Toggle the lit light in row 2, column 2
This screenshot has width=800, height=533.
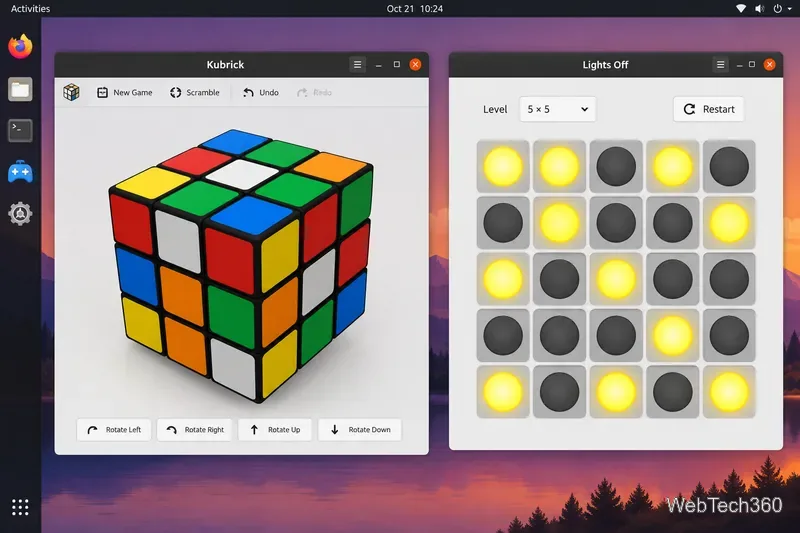pos(560,223)
